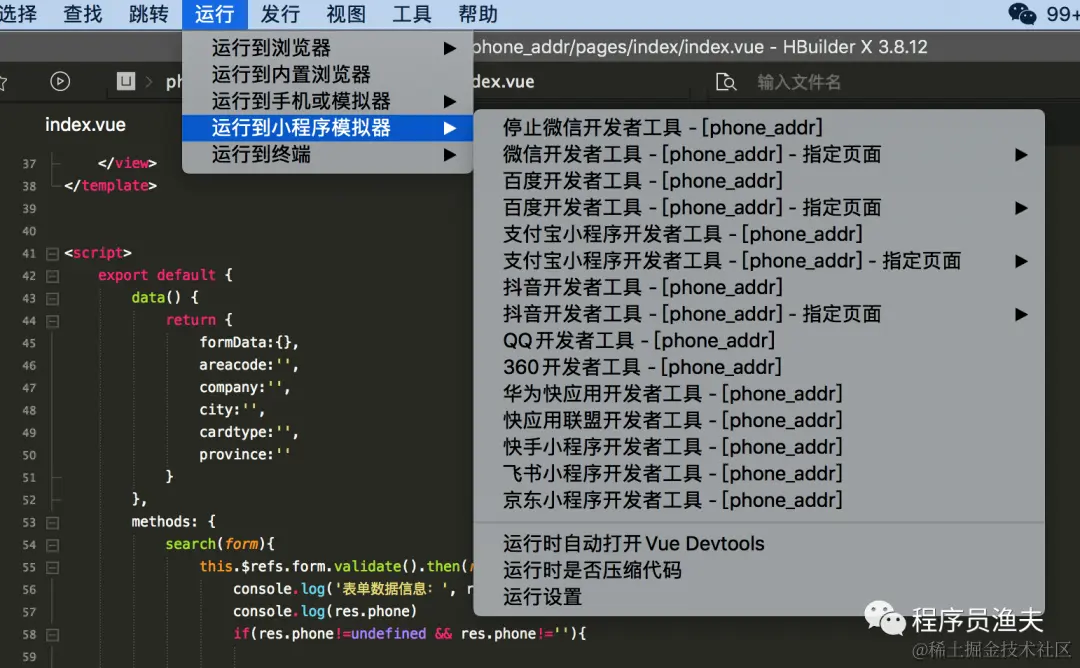Image resolution: width=1080 pixels, height=668 pixels.
Task: Open the 查找 menu
Action: 83,14
